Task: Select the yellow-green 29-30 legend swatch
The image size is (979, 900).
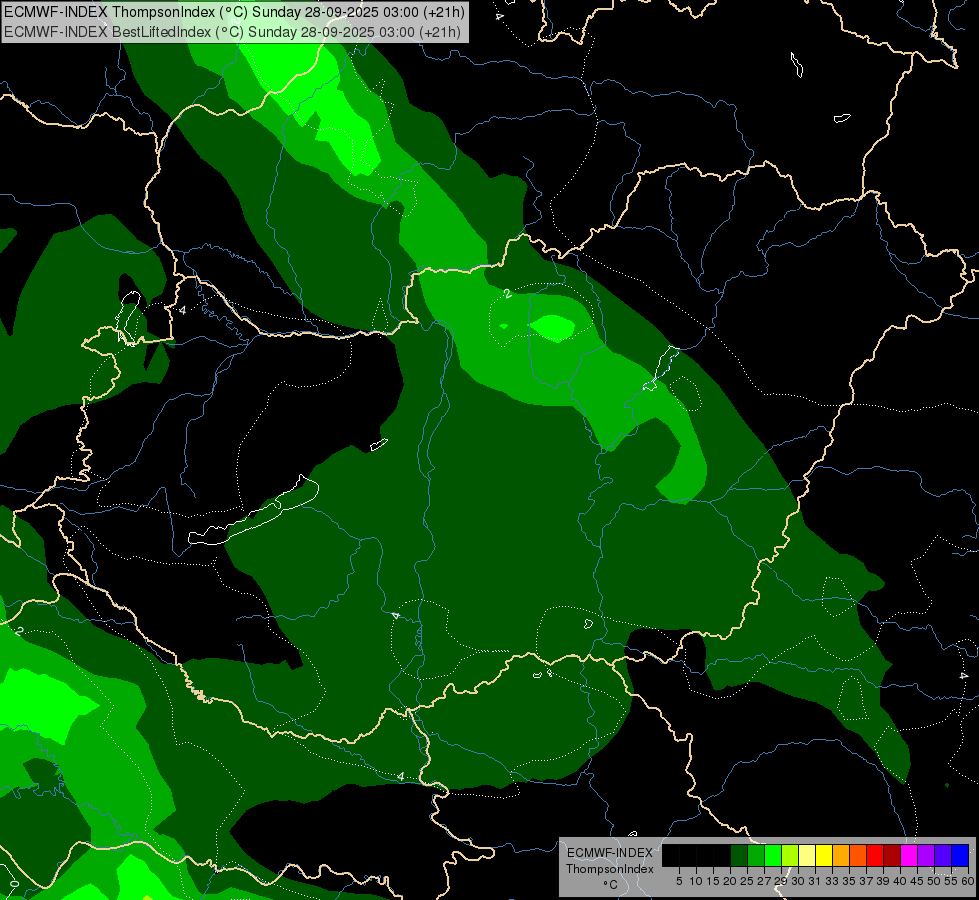Action: point(790,855)
